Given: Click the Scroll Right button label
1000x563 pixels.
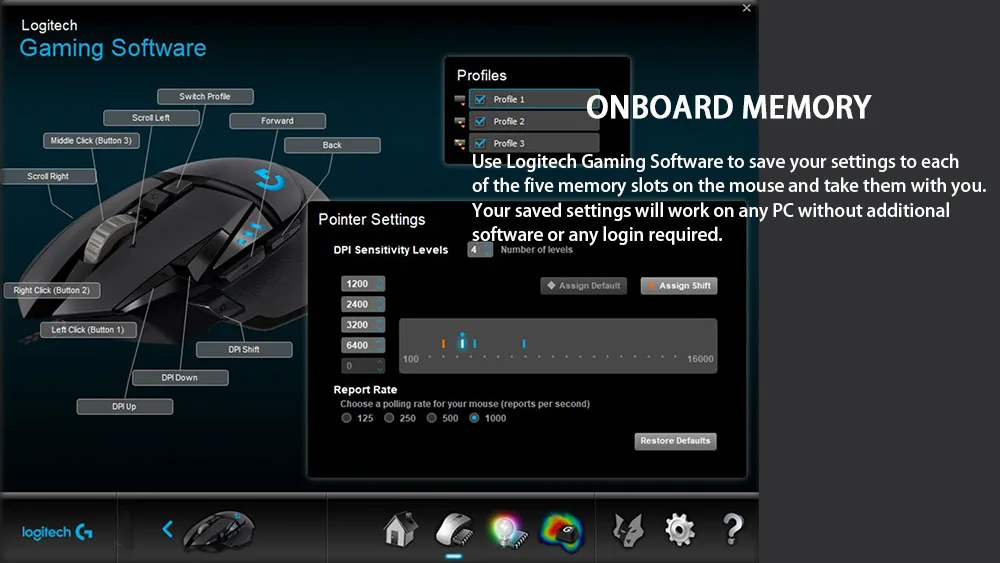Looking at the screenshot, I should [48, 177].
